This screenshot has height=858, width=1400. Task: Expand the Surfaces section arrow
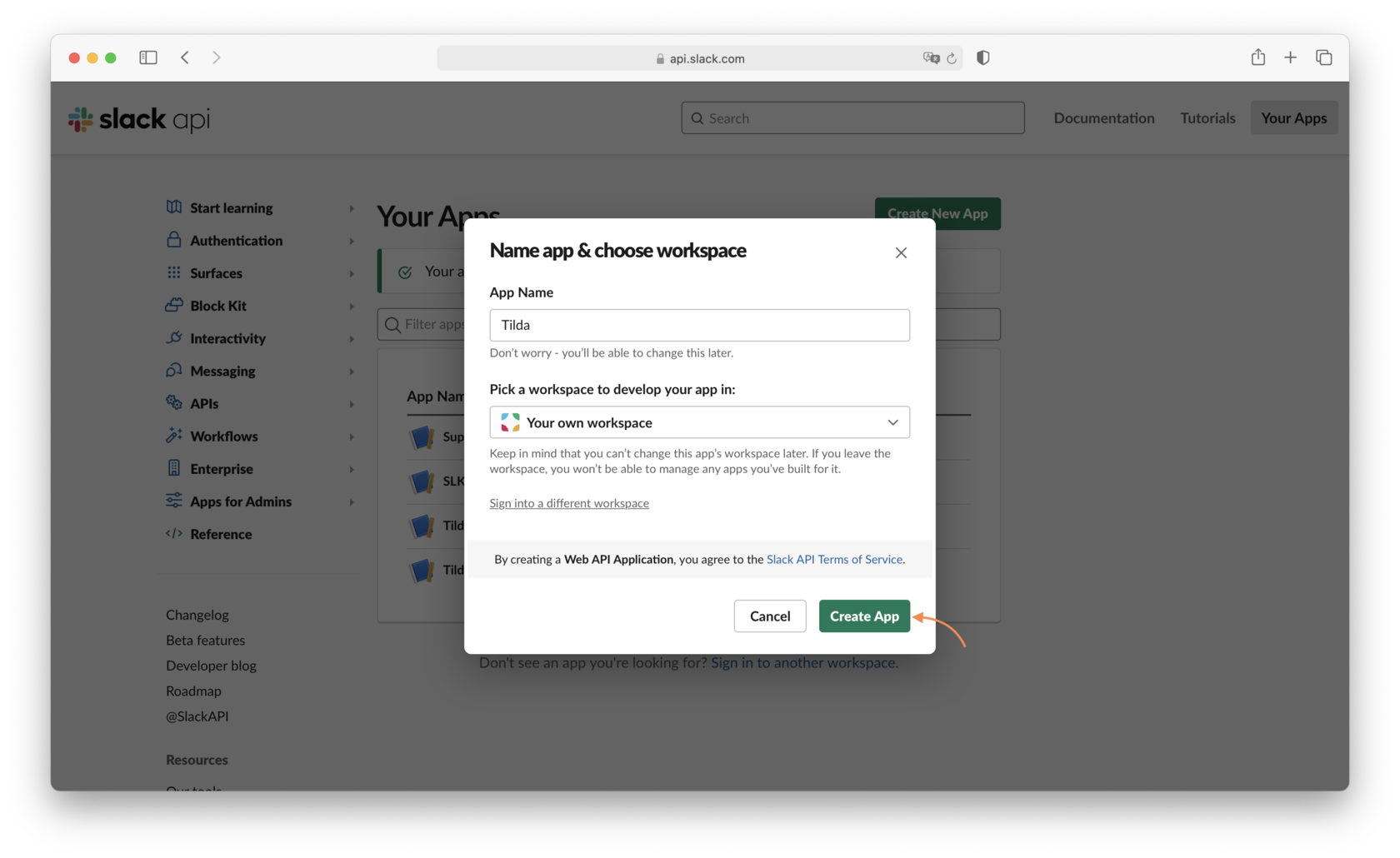(x=352, y=273)
